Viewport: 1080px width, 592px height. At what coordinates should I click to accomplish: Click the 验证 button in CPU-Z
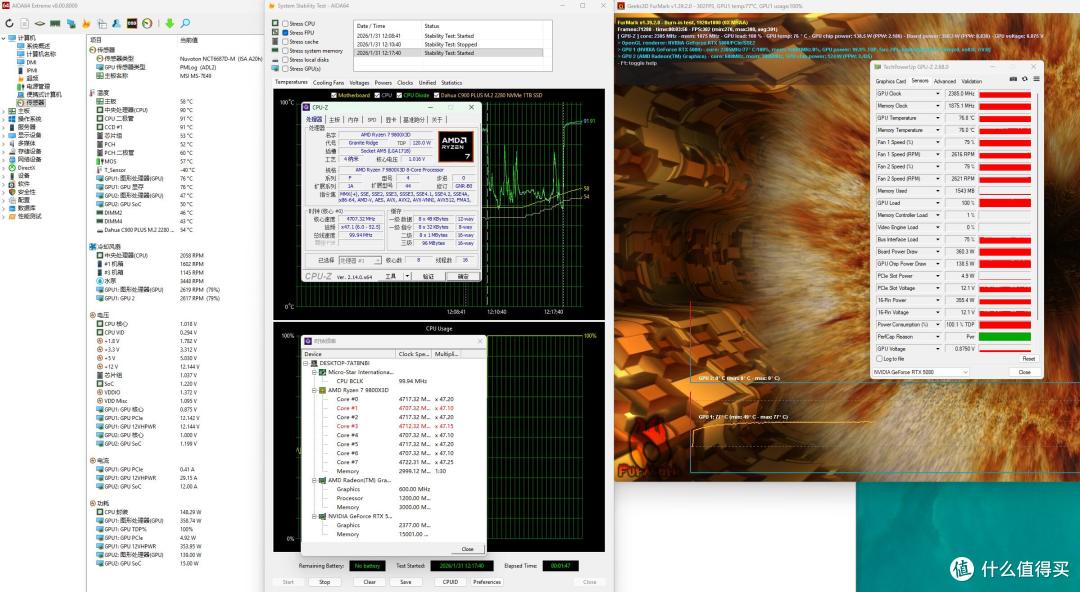428,276
